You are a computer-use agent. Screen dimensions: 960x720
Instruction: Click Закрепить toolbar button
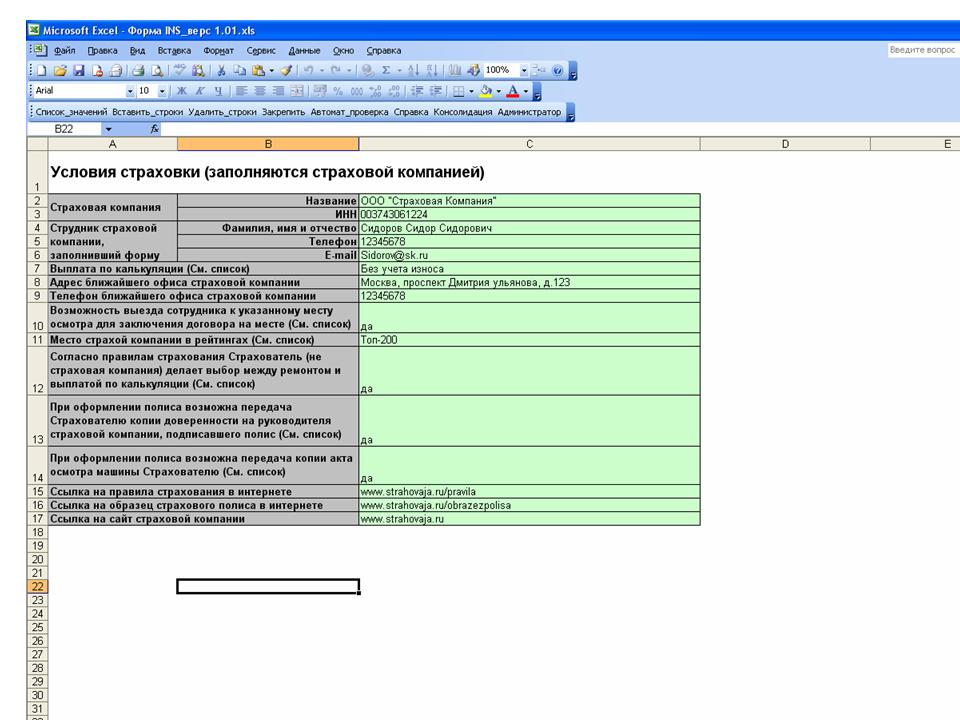coord(283,112)
